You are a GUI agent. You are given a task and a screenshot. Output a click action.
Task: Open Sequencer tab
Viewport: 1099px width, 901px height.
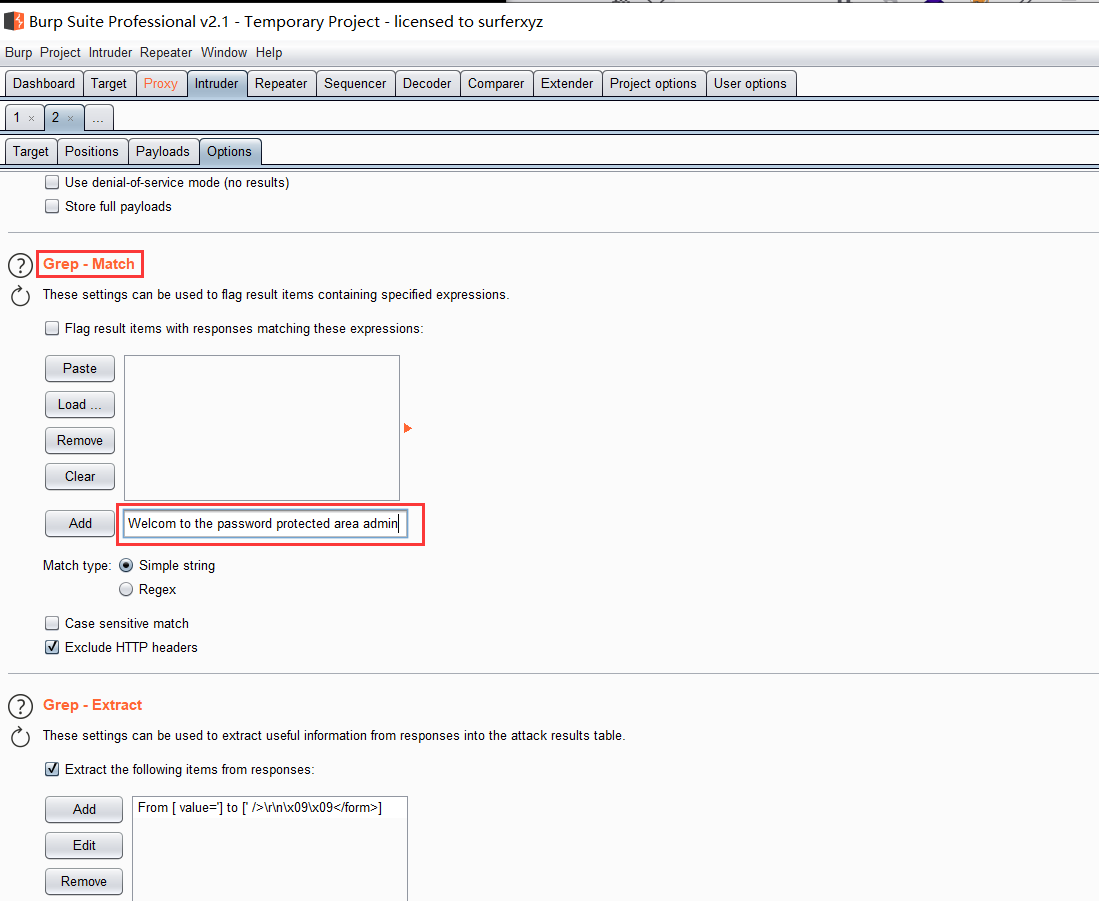[x=355, y=83]
